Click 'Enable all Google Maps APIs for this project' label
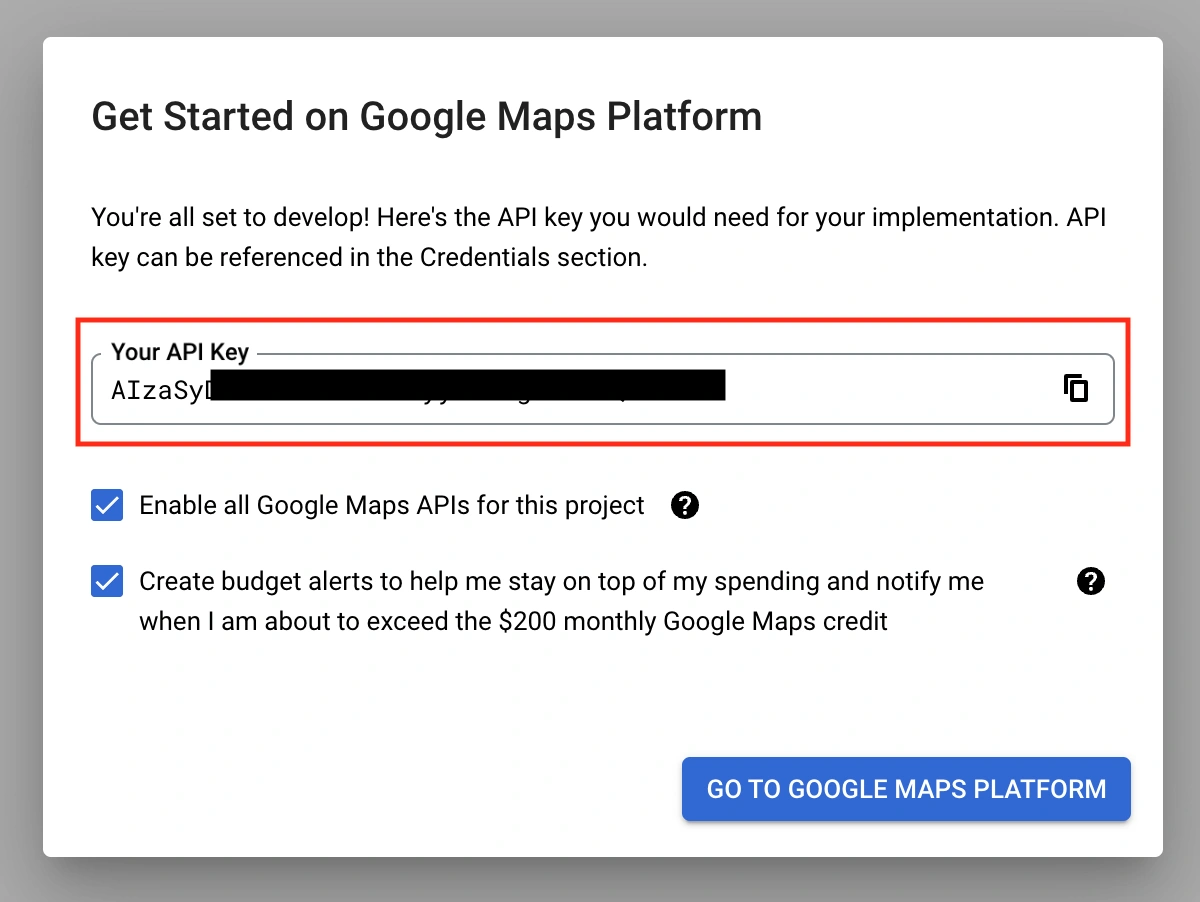The height and width of the screenshot is (902, 1200). pos(392,505)
